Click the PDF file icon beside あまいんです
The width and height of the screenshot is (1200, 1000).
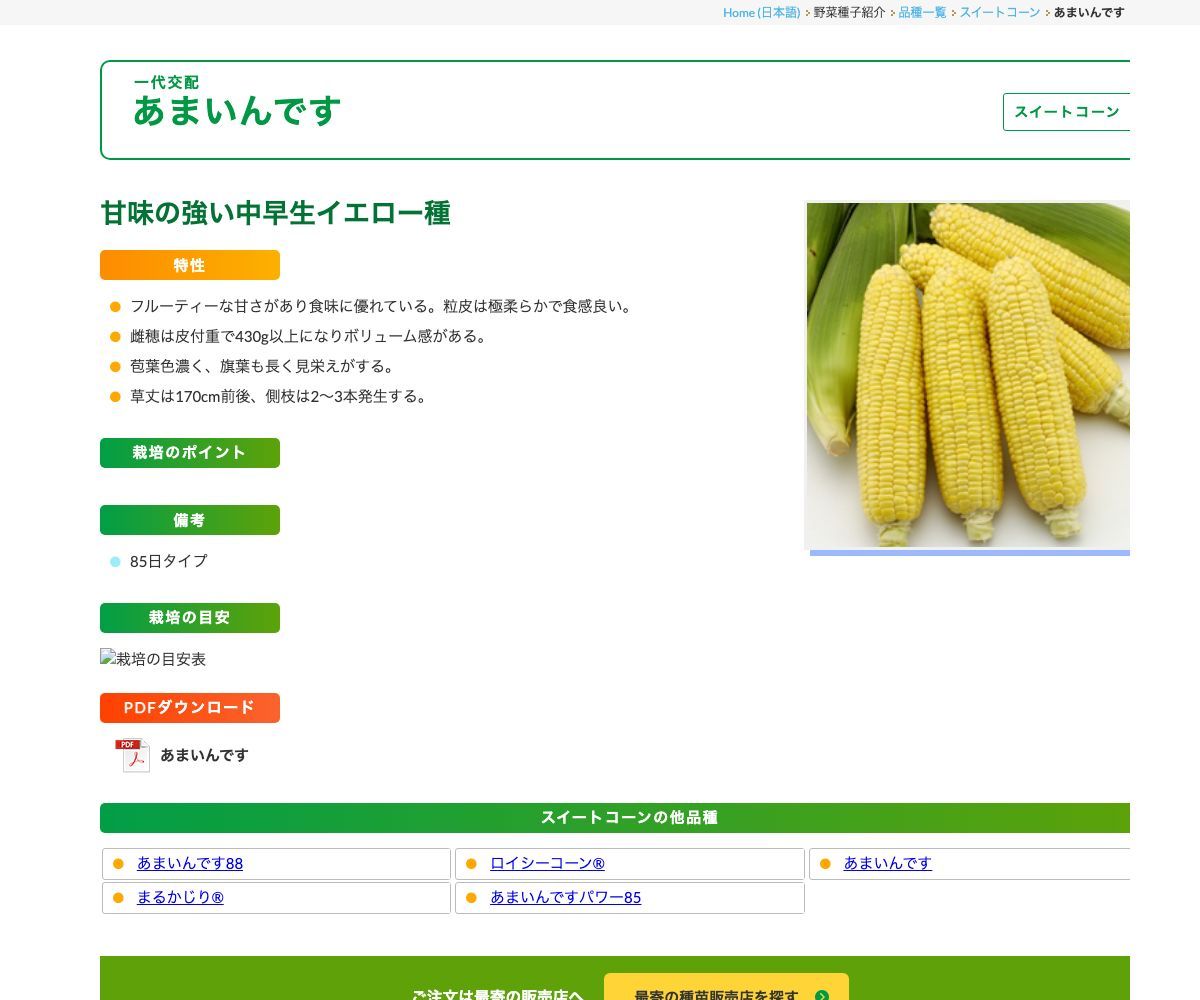tap(132, 755)
